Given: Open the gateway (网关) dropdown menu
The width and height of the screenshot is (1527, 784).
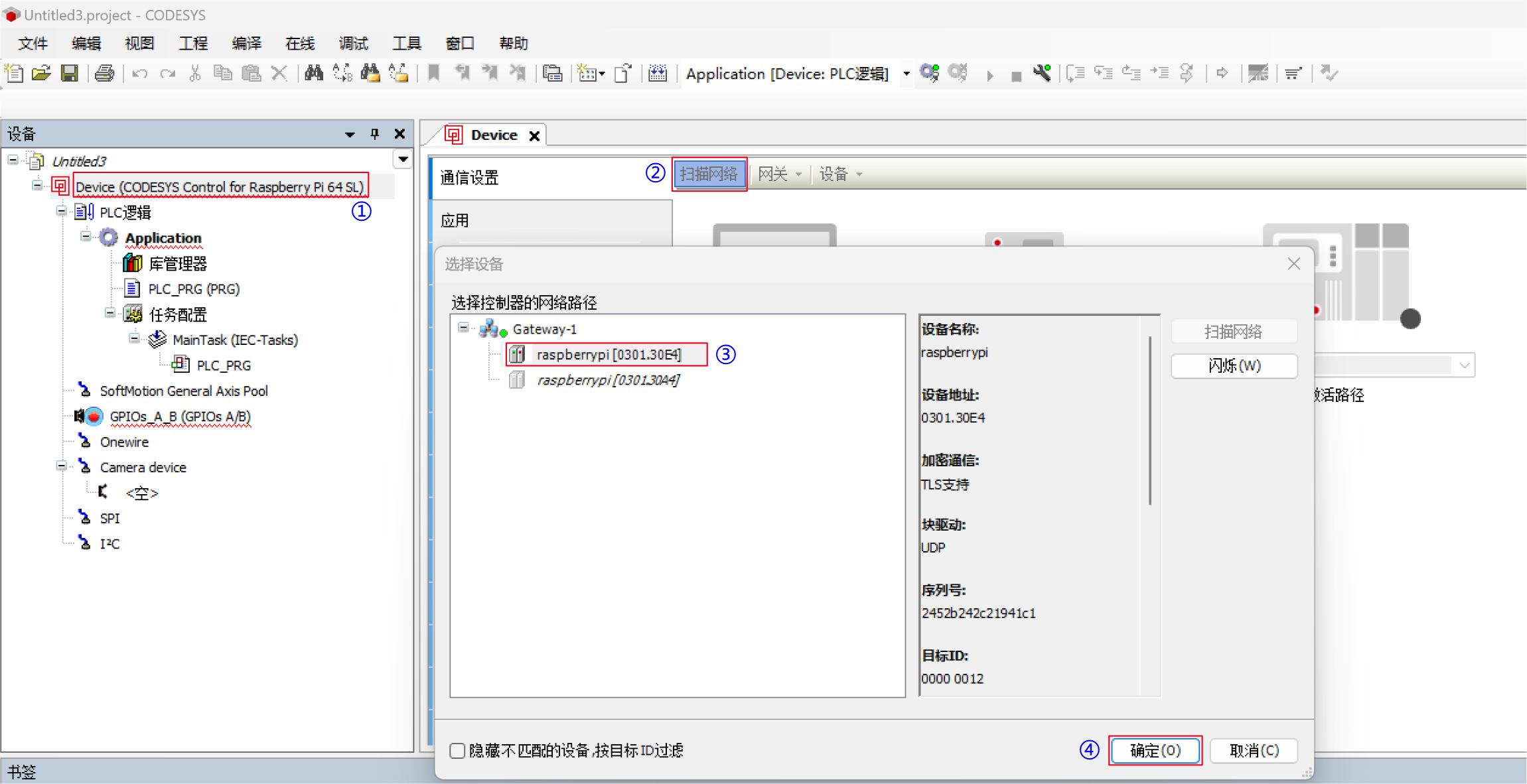Looking at the screenshot, I should tap(780, 174).
